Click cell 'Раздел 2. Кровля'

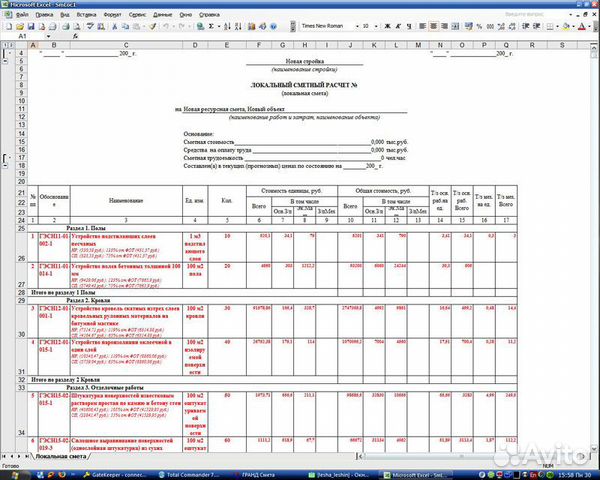pos(88,300)
